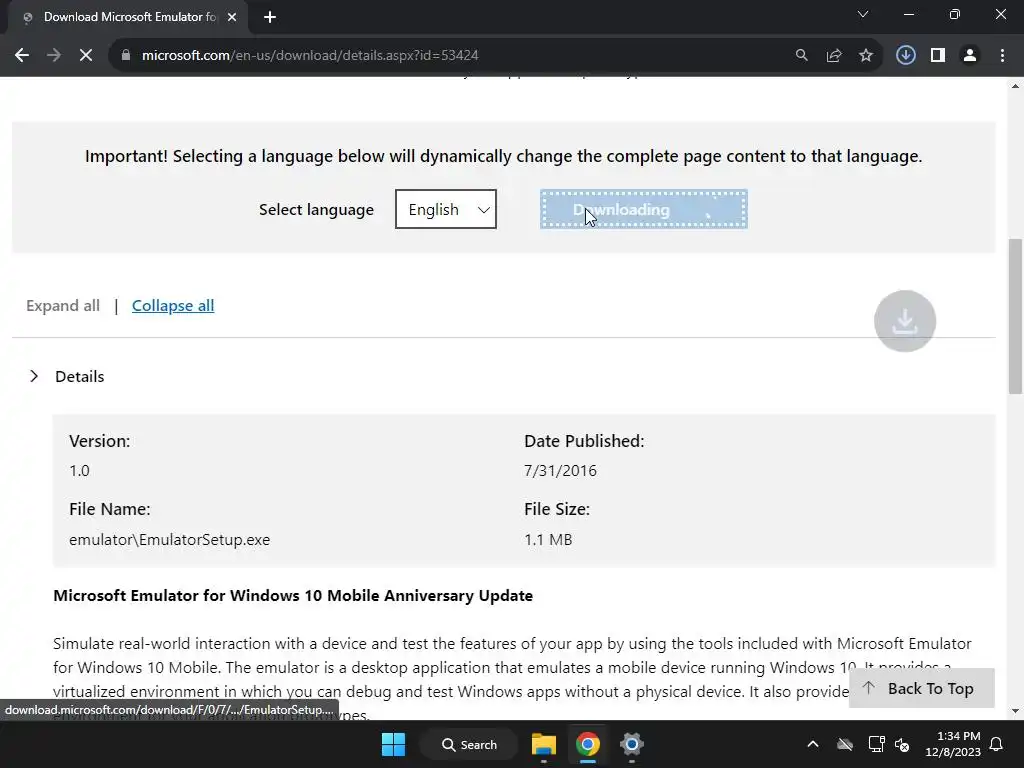The height and width of the screenshot is (768, 1024).
Task: Open the clock showing 1:34 PM
Action: pyautogui.click(x=953, y=744)
